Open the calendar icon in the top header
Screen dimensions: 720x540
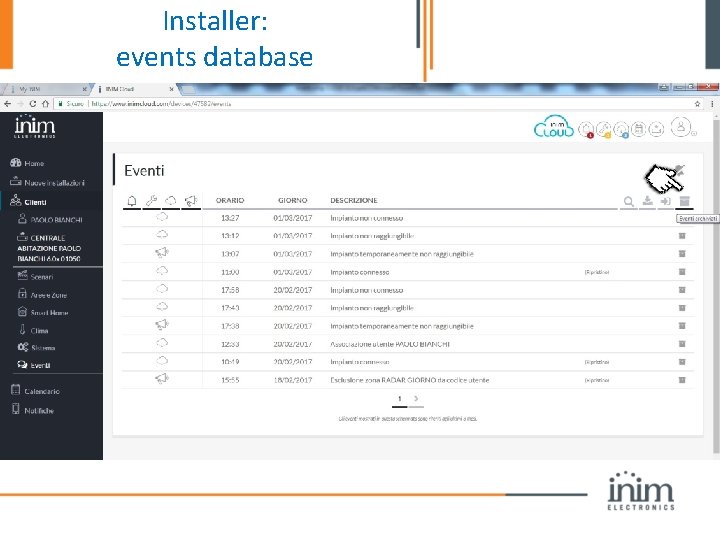(x=639, y=129)
